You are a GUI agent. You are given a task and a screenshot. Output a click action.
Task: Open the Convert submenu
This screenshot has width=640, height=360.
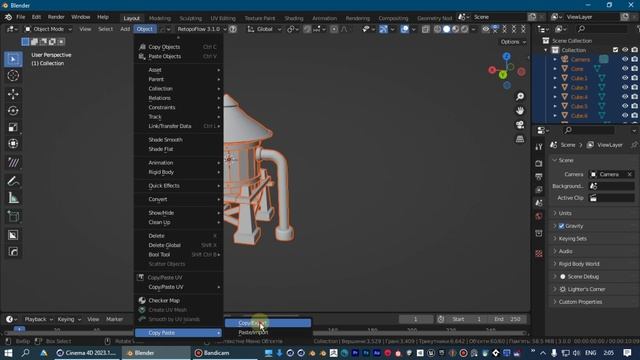click(179, 199)
